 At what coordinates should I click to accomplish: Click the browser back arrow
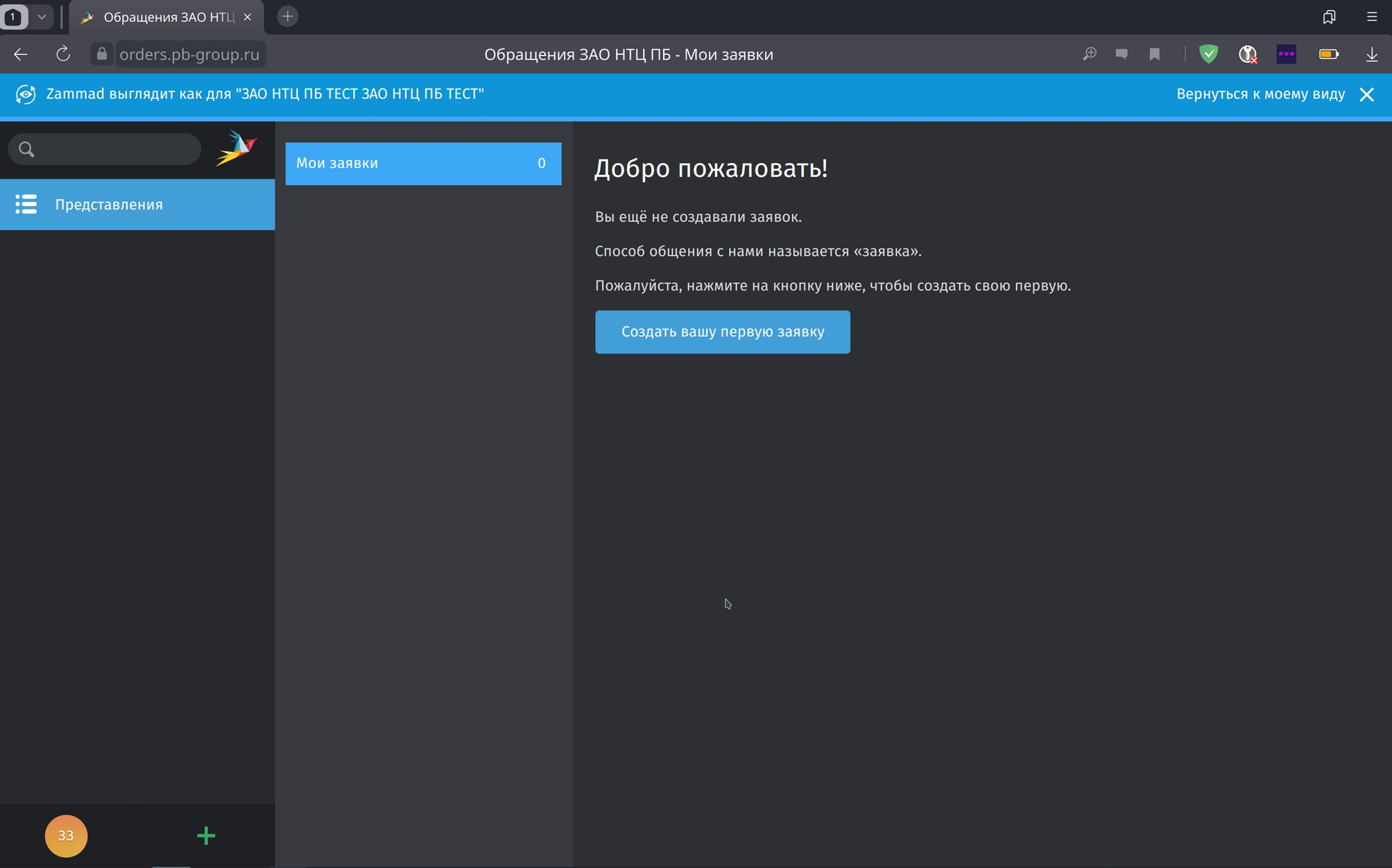pyautogui.click(x=20, y=54)
